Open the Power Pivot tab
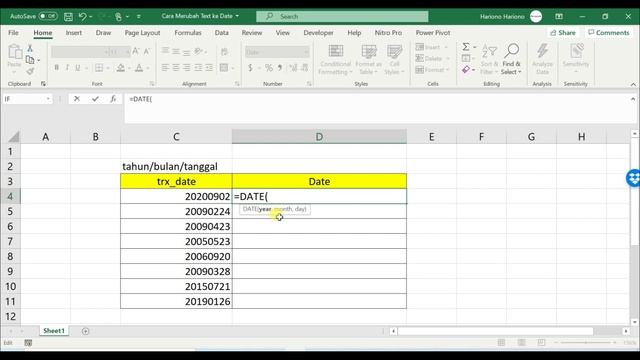 click(433, 33)
